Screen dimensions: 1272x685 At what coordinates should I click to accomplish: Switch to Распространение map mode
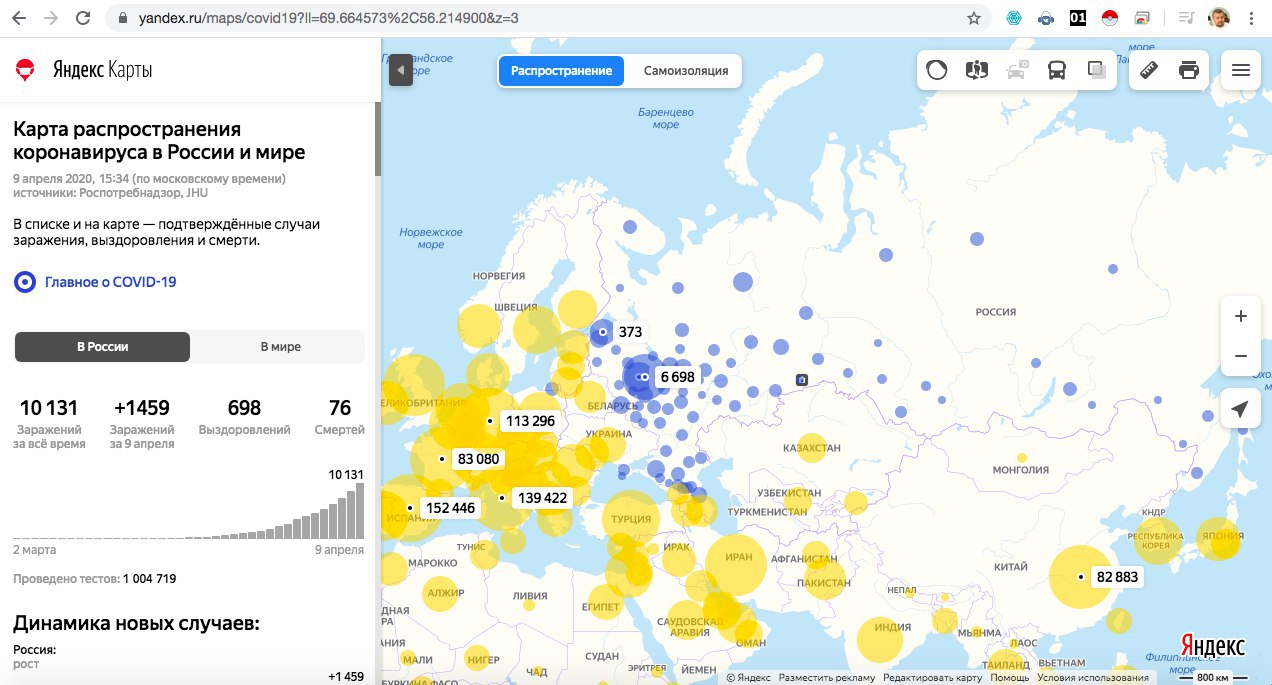tap(561, 71)
